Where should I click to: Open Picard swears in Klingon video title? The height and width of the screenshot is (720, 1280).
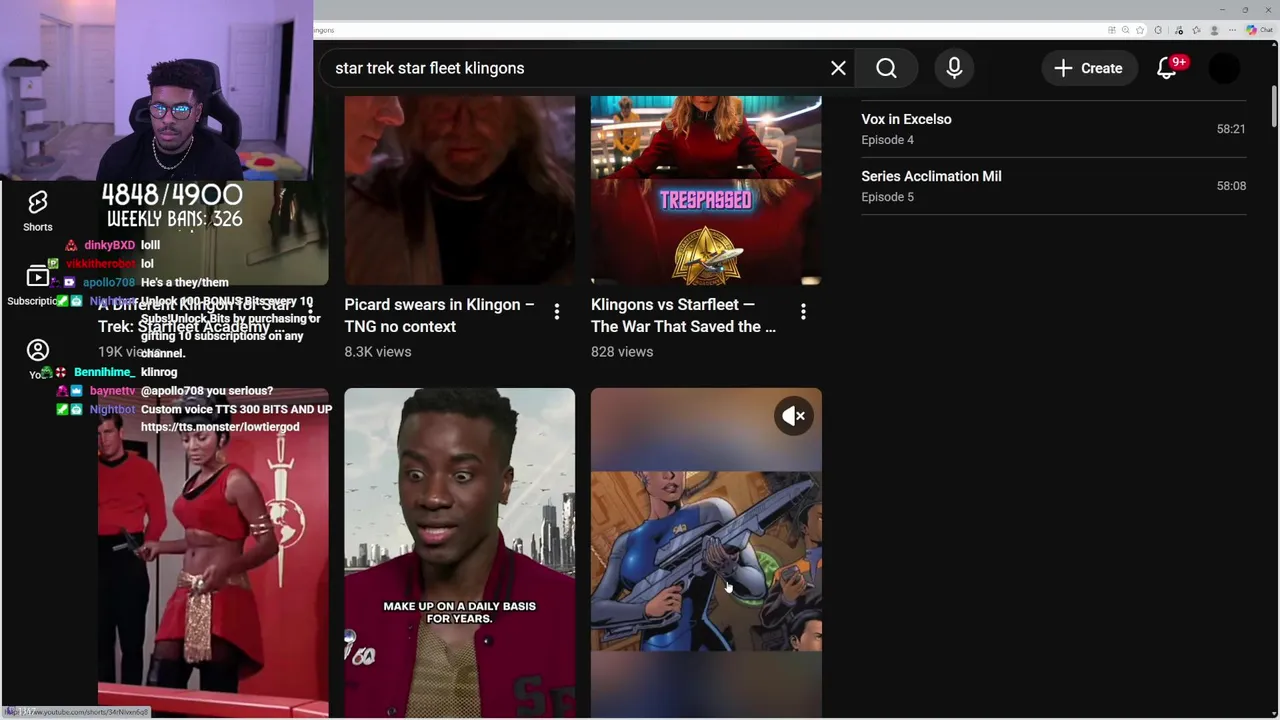tap(439, 315)
